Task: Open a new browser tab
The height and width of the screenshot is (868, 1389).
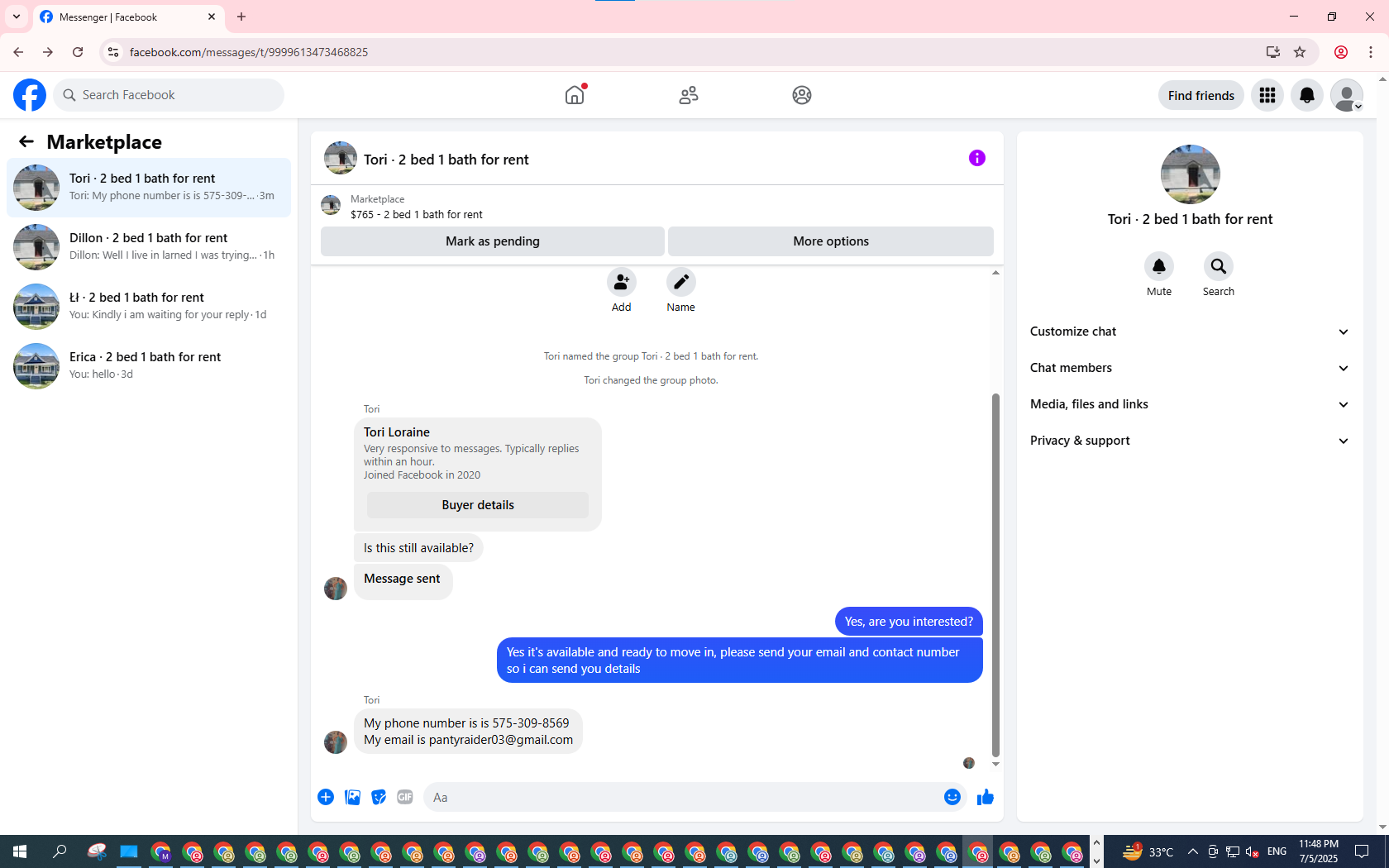Action: [x=241, y=17]
